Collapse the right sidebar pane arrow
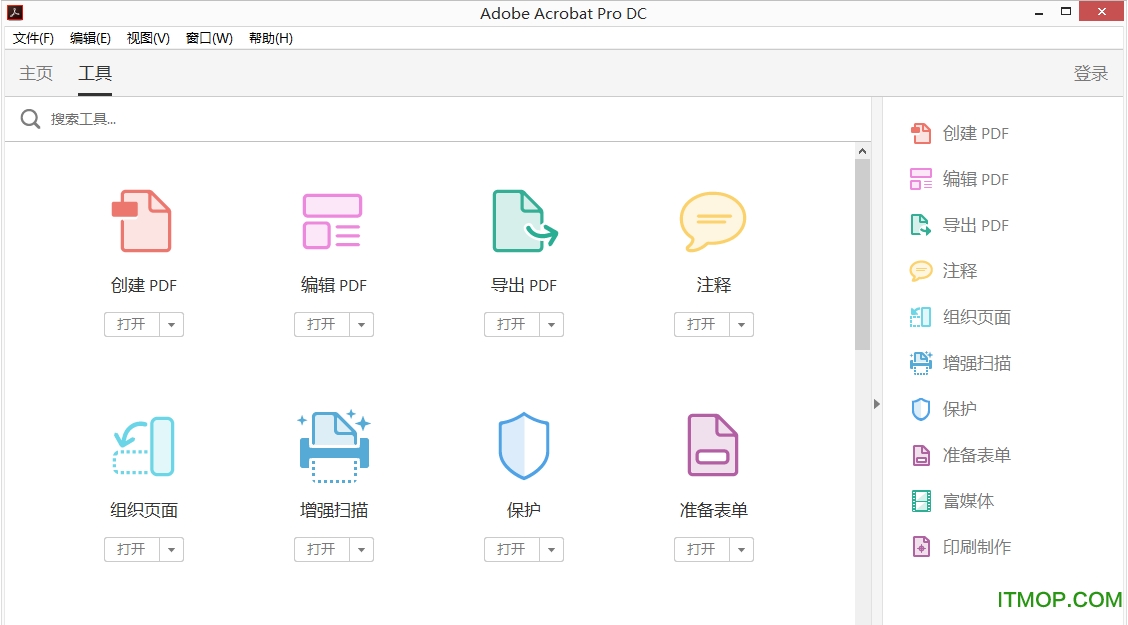This screenshot has width=1128, height=625. tap(876, 403)
